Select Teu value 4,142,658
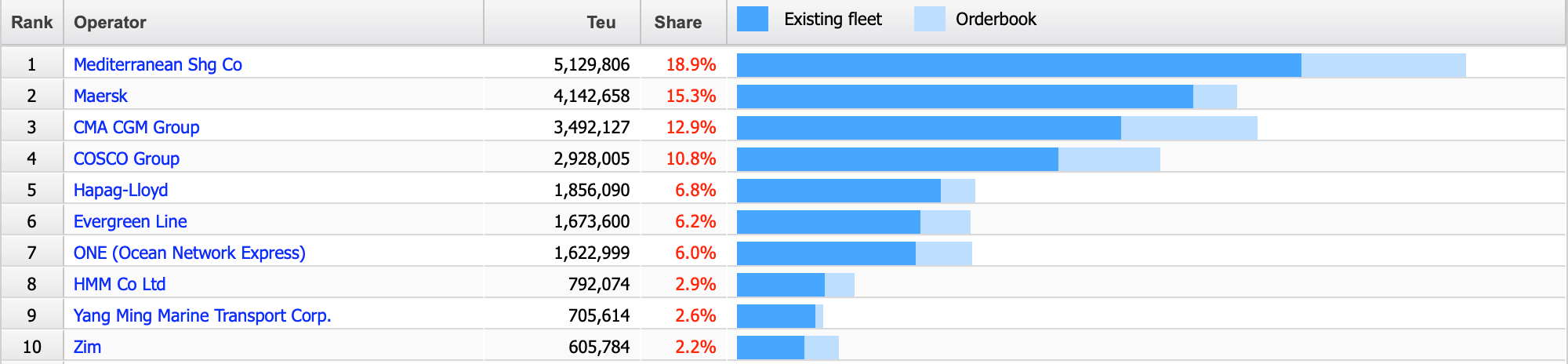Image resolution: width=1568 pixels, height=364 pixels. point(591,96)
